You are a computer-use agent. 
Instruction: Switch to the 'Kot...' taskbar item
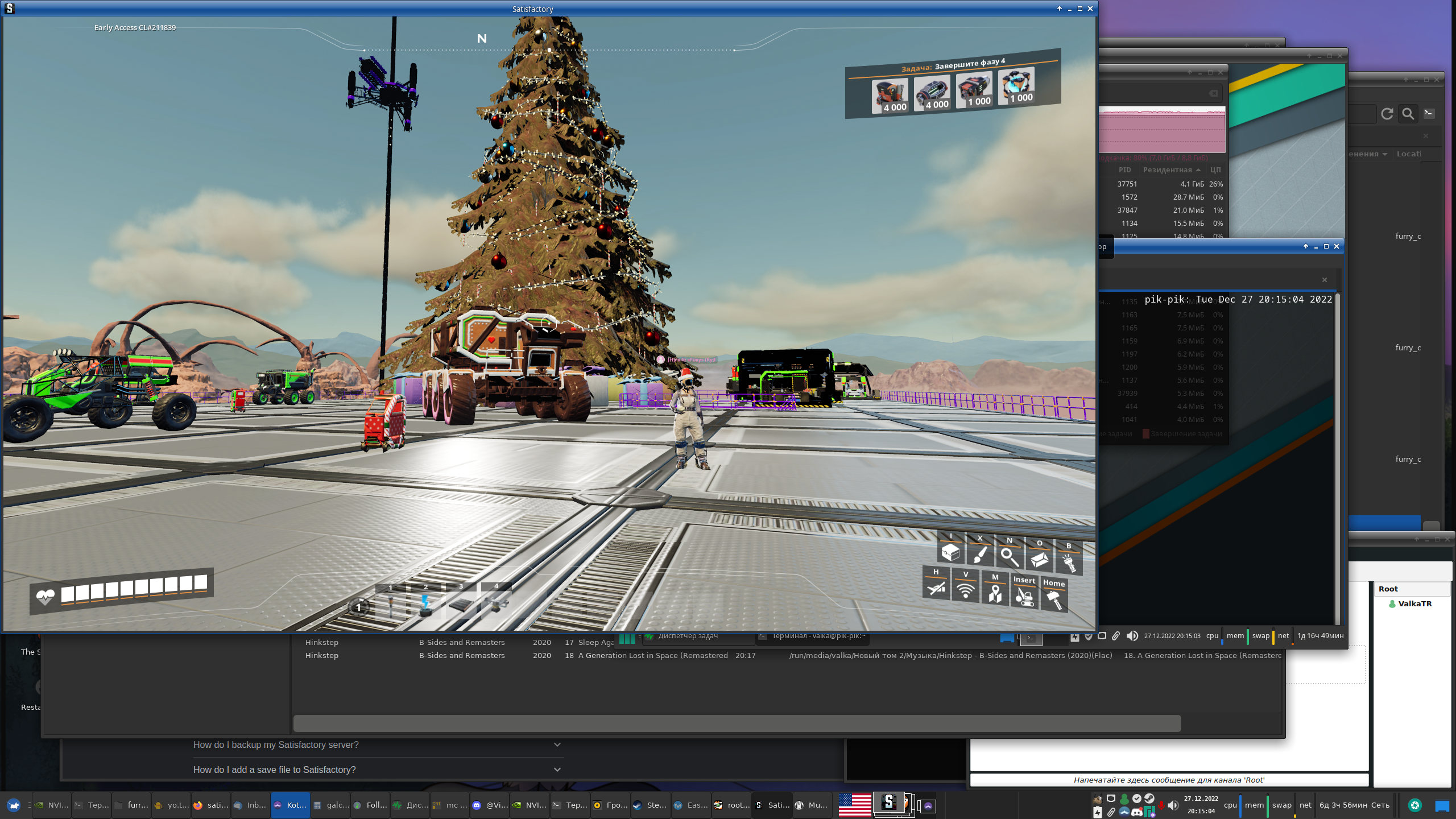coord(290,805)
